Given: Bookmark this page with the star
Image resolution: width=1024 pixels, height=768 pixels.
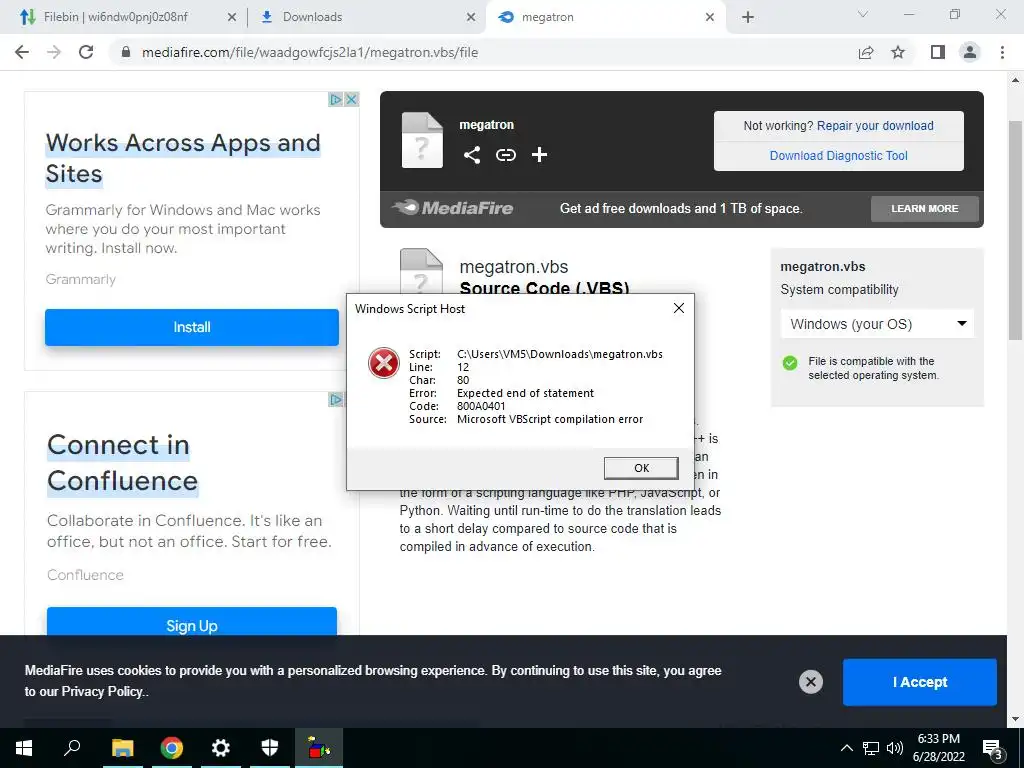Looking at the screenshot, I should [x=898, y=52].
